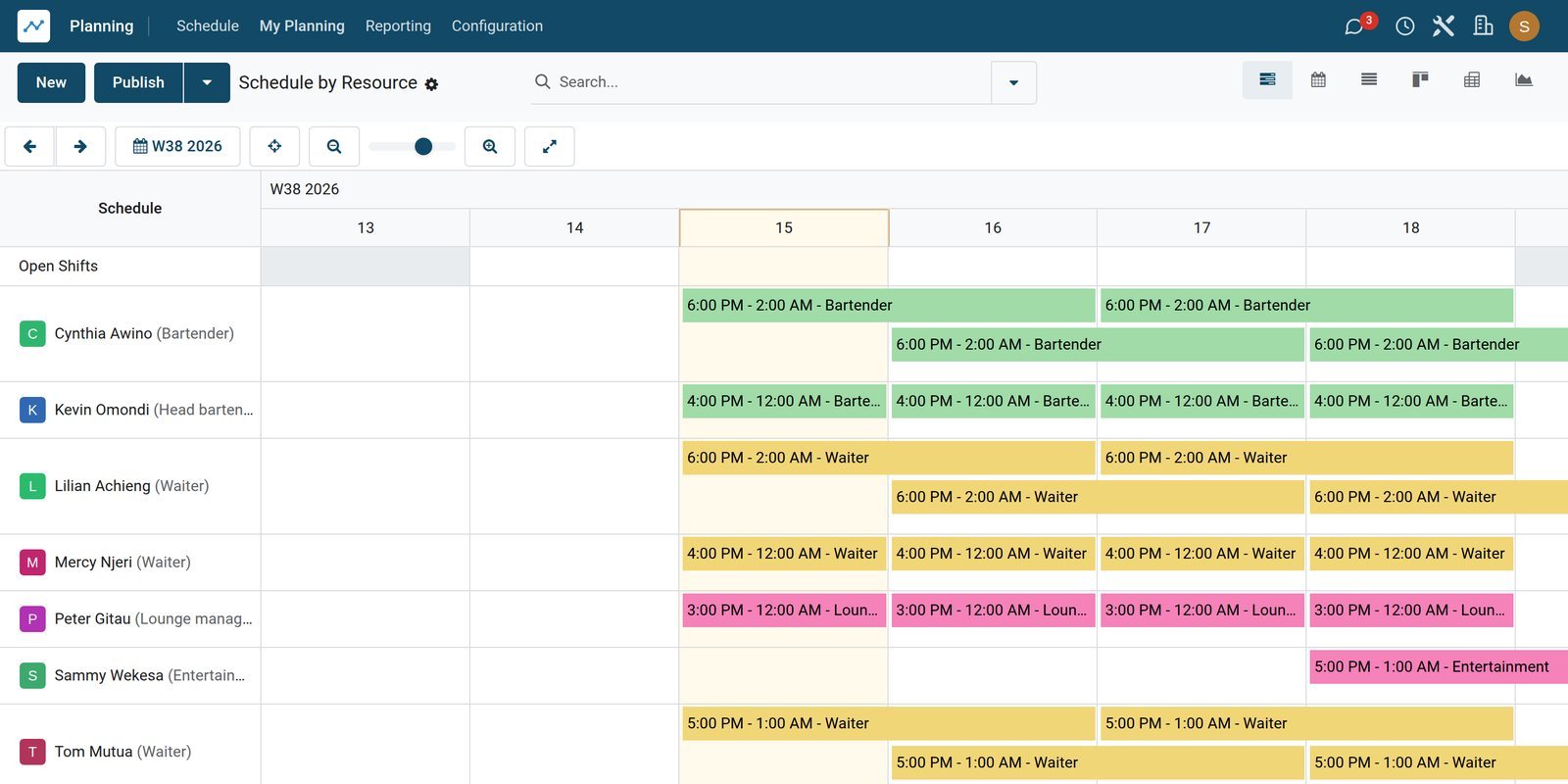The image size is (1568, 784).
Task: Open the Configuration menu
Action: pyautogui.click(x=497, y=25)
